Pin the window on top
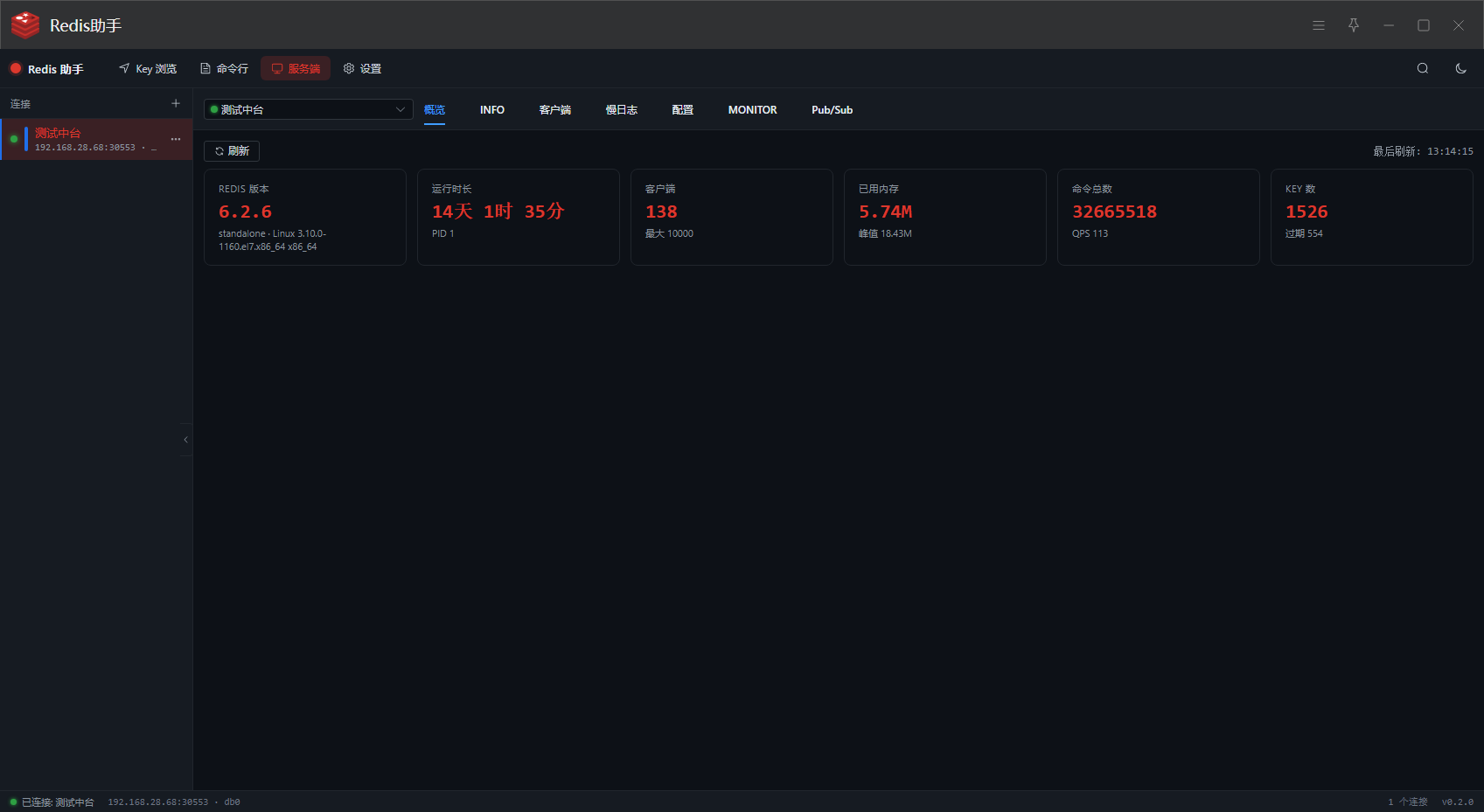Screen dimensions: 1484x812 [x=1354, y=25]
